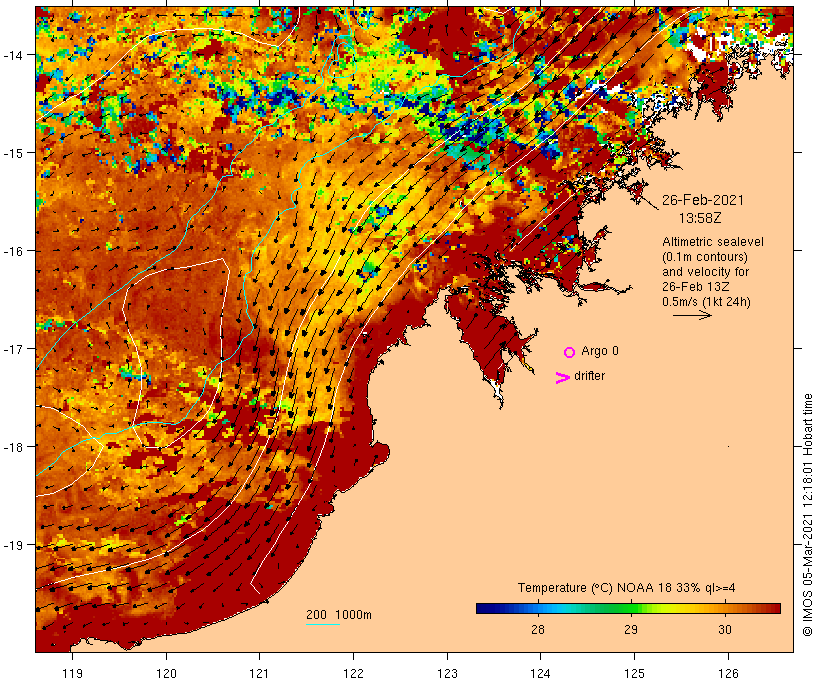Click the '(0.1m contours)' caption line

click(705, 257)
